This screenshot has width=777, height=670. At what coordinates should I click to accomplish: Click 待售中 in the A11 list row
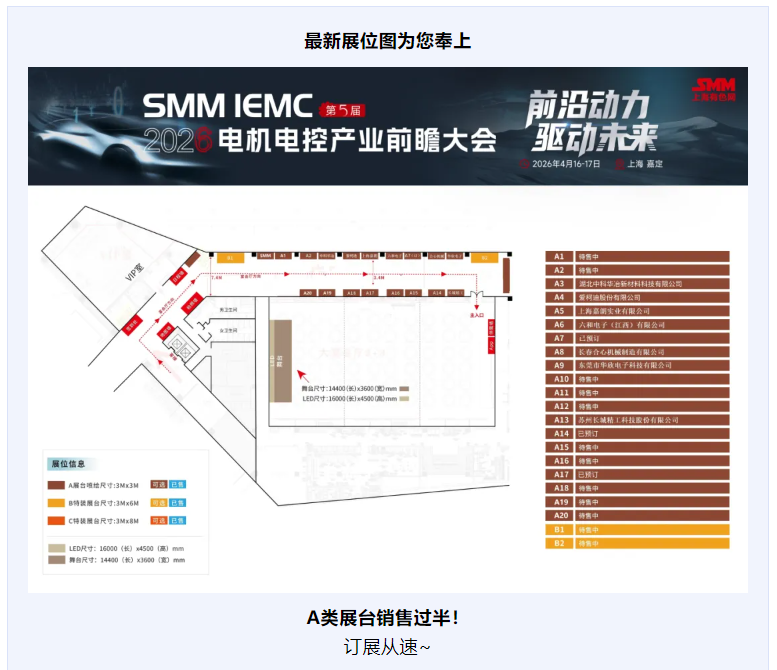pyautogui.click(x=589, y=393)
